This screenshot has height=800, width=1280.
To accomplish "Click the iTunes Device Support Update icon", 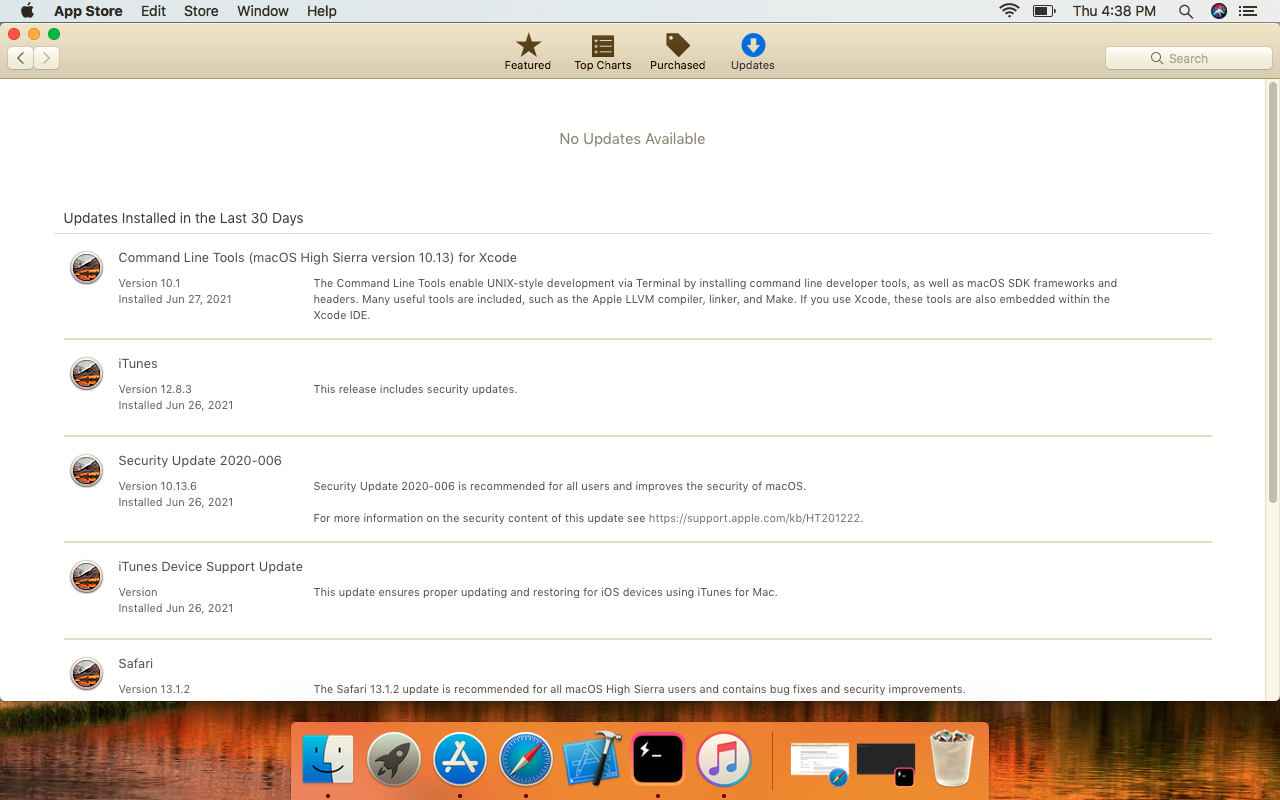I will (x=87, y=577).
